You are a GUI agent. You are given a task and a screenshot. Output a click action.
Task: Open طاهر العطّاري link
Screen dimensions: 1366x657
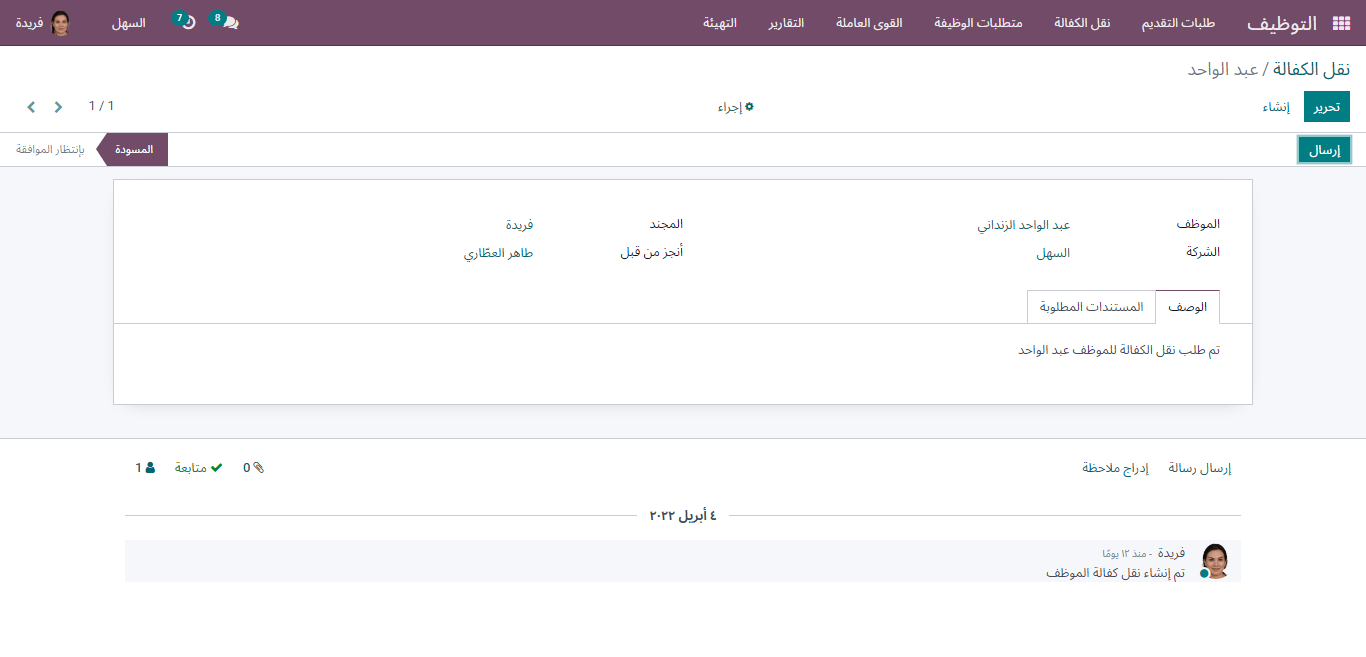(x=498, y=253)
